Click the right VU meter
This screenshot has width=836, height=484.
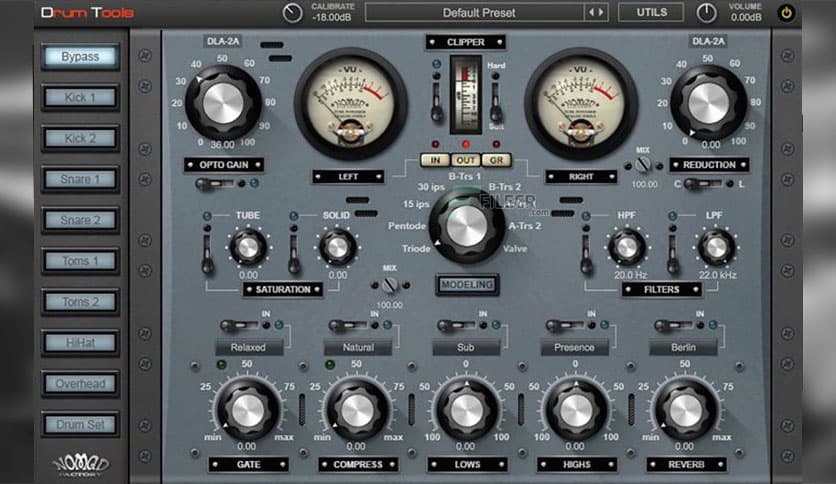581,103
